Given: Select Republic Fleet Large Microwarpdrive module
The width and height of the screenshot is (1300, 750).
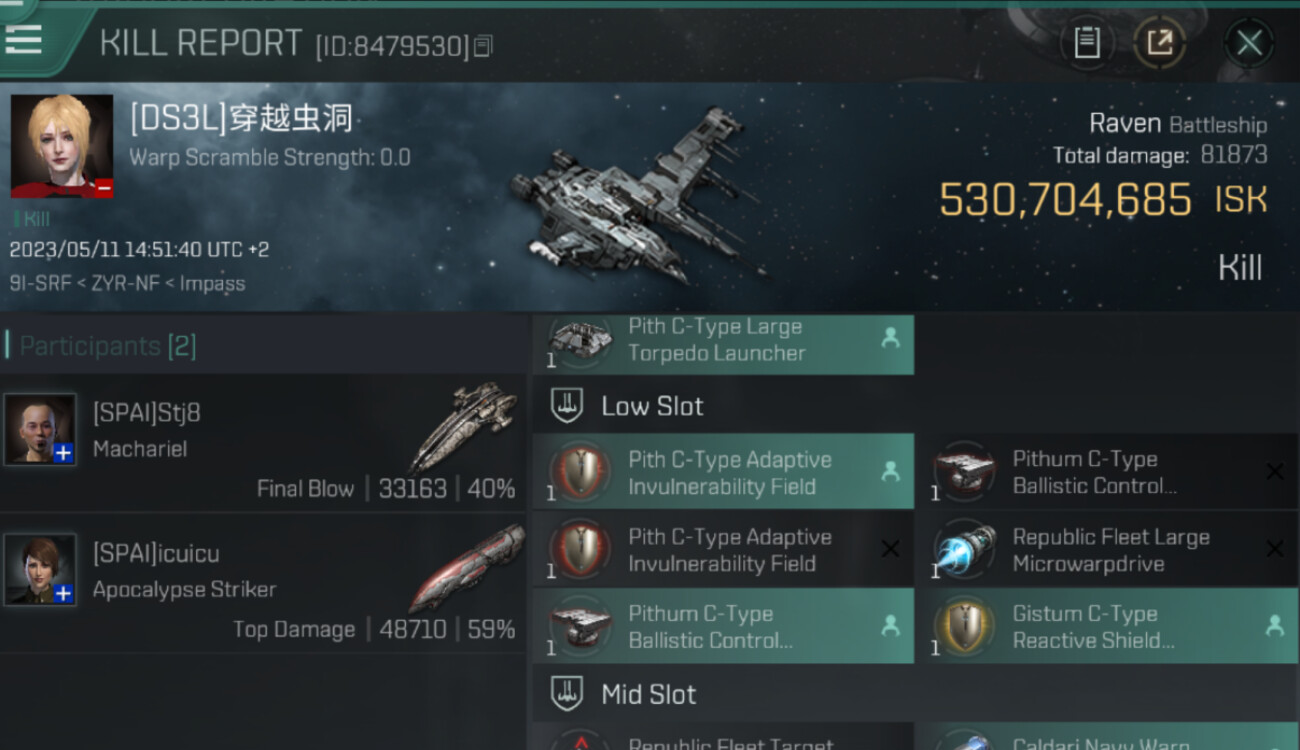Looking at the screenshot, I should tap(1107, 549).
